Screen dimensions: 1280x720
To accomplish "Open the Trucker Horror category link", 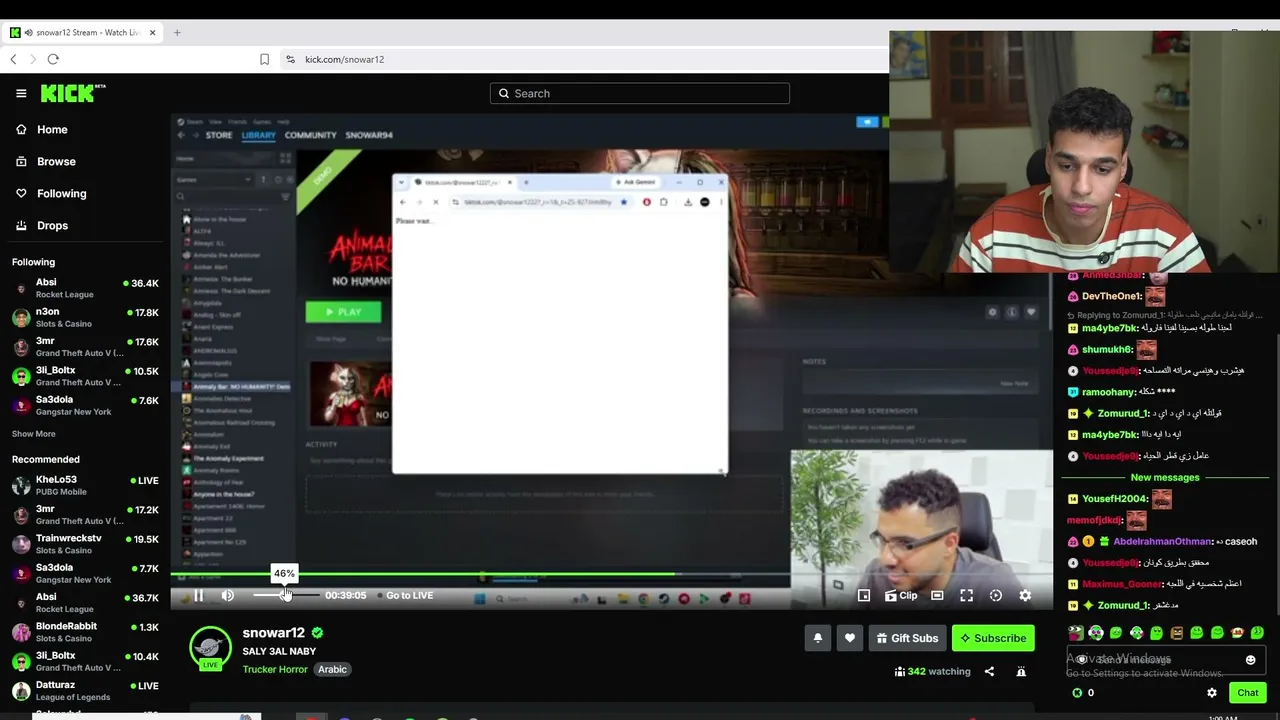I will coord(275,670).
